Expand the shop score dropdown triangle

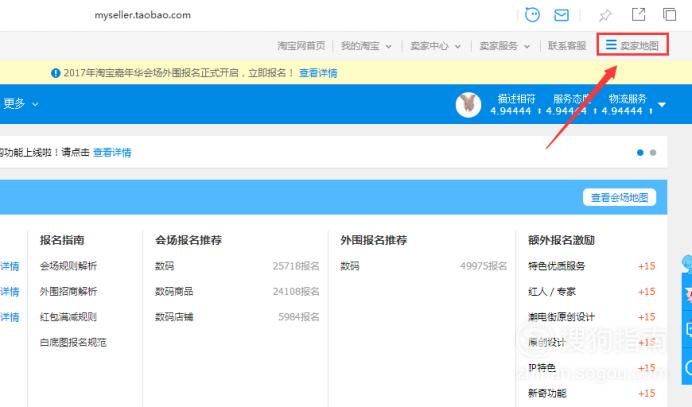tap(662, 105)
